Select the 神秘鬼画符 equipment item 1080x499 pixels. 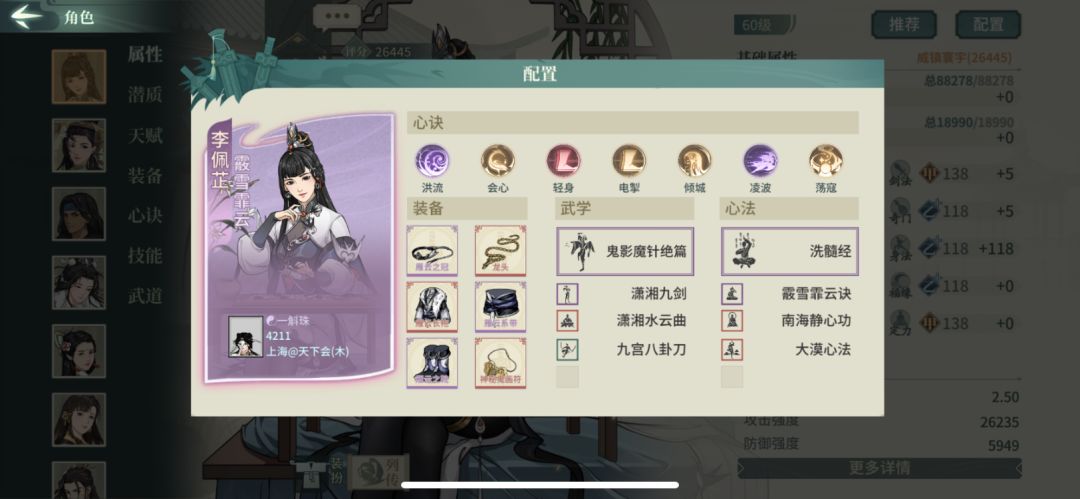[x=500, y=363]
